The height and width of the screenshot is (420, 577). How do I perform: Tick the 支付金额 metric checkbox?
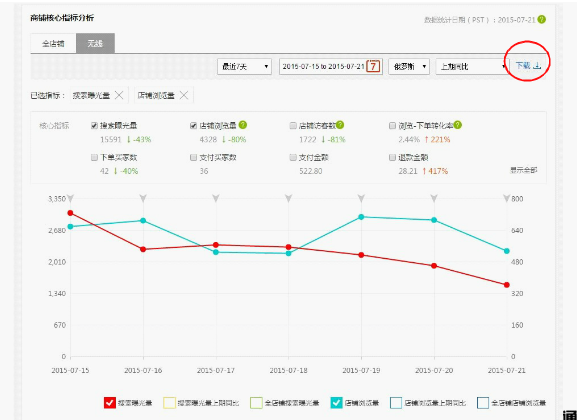tap(293, 158)
